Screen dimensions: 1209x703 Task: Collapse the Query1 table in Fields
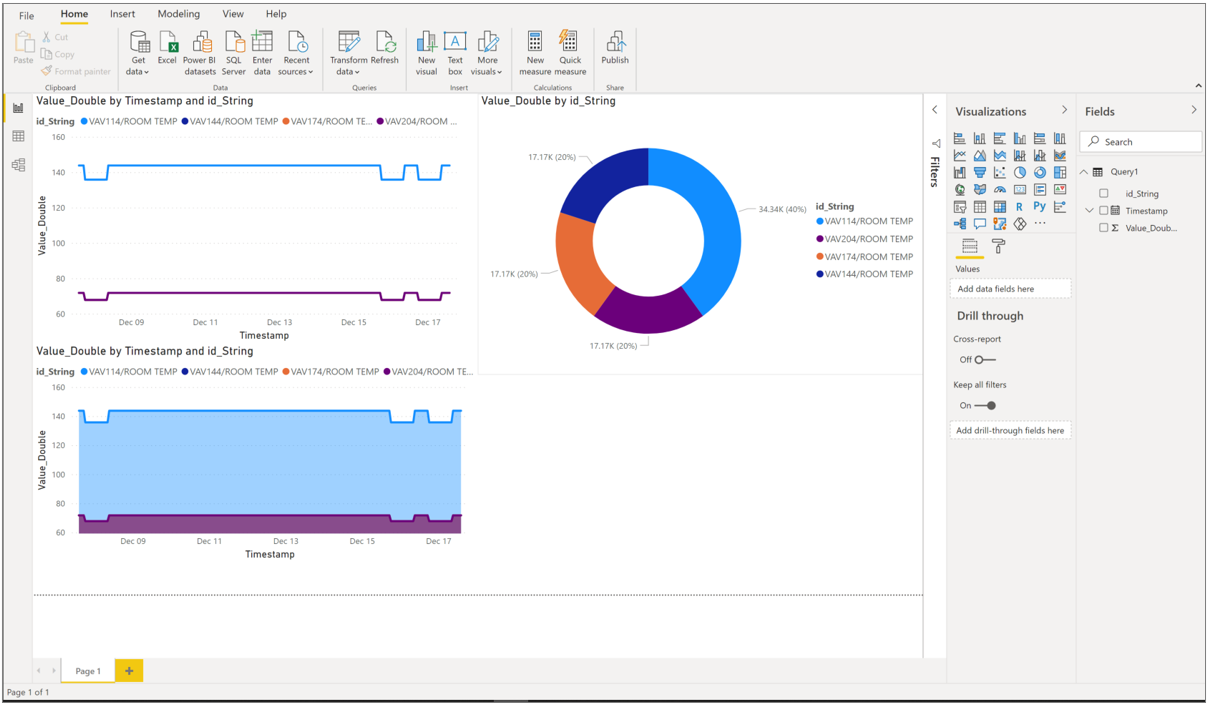coord(1082,171)
